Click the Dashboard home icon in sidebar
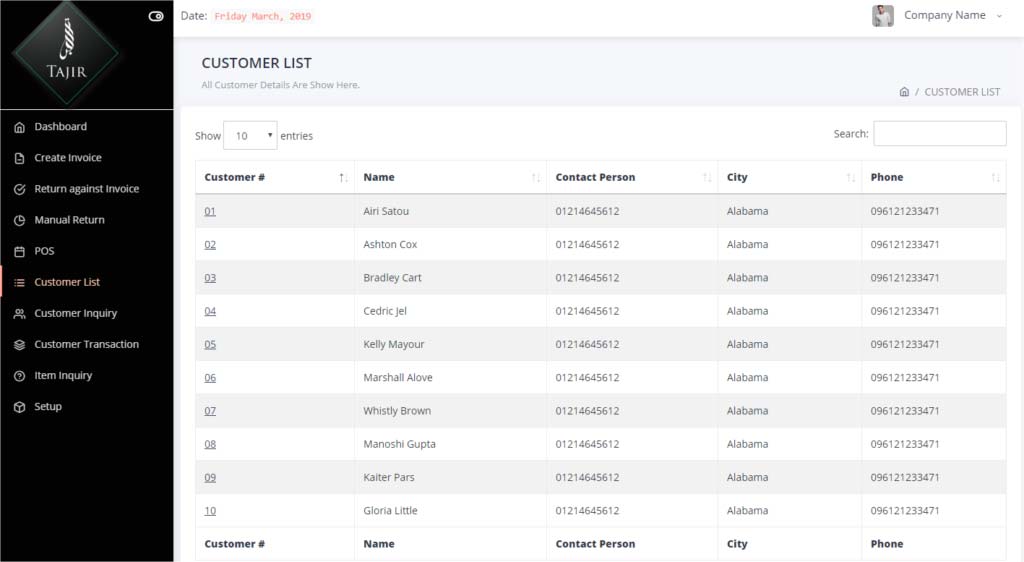Image resolution: width=1024 pixels, height=562 pixels. point(20,127)
